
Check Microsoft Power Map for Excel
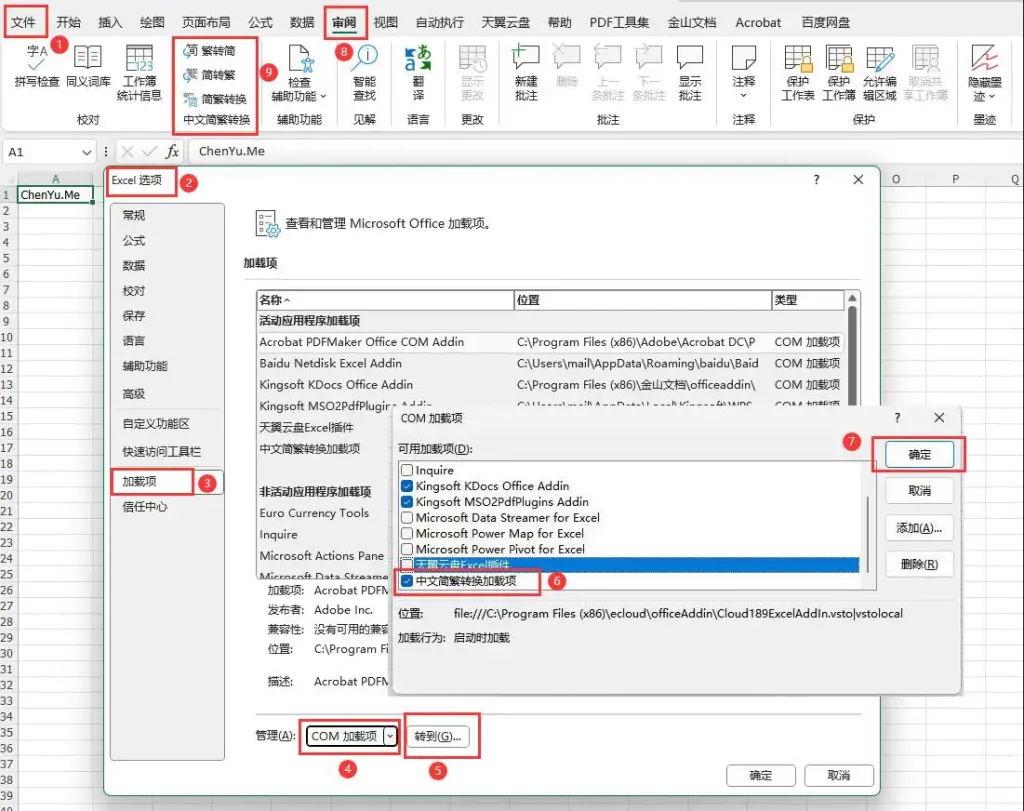407,534
